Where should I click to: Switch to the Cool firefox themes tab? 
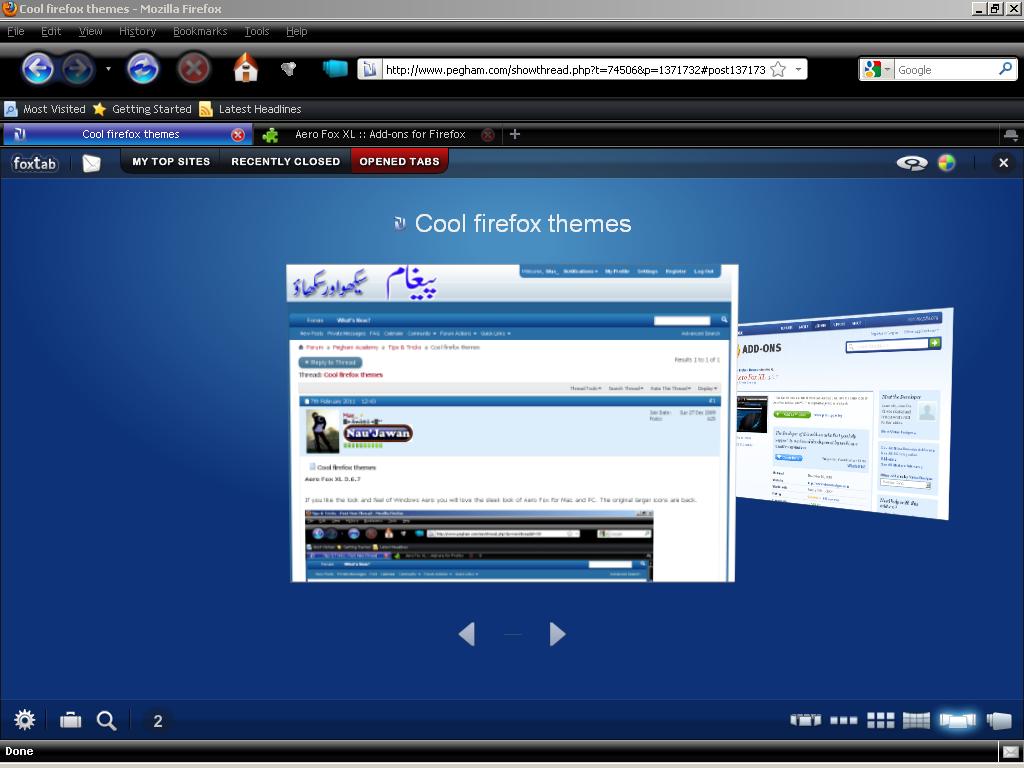pyautogui.click(x=127, y=135)
